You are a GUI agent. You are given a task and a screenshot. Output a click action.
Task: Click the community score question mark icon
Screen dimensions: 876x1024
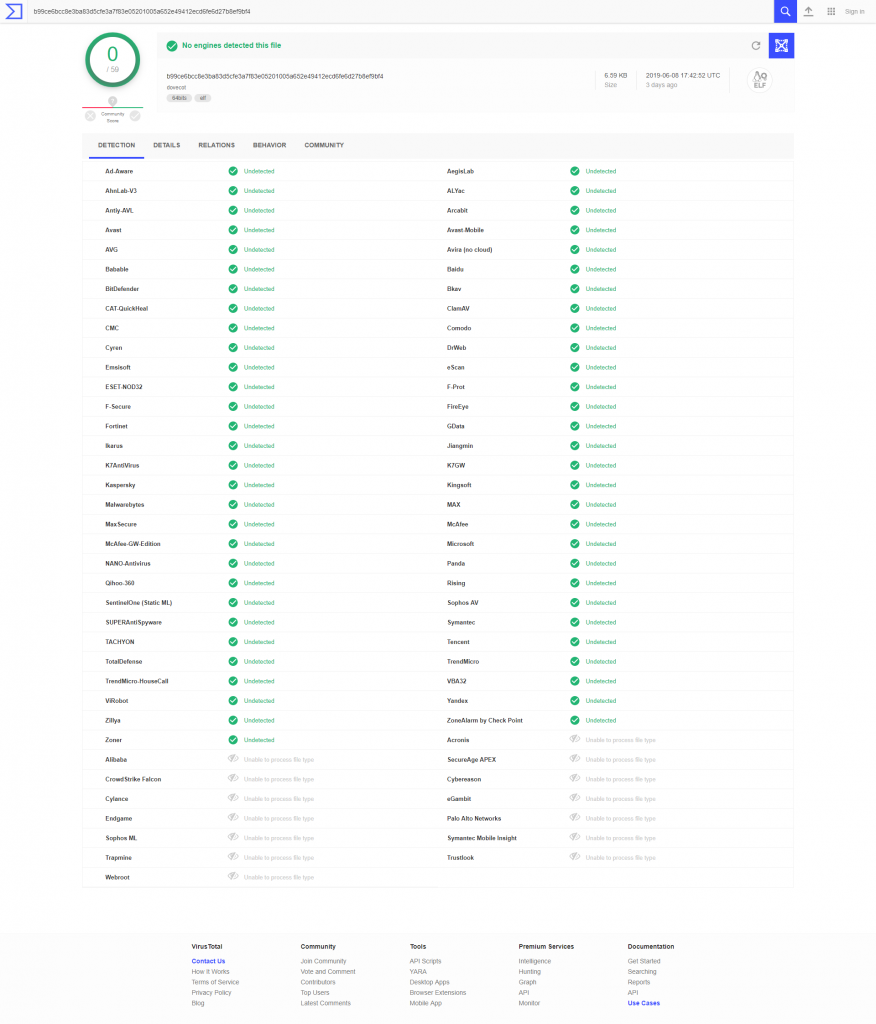(112, 101)
